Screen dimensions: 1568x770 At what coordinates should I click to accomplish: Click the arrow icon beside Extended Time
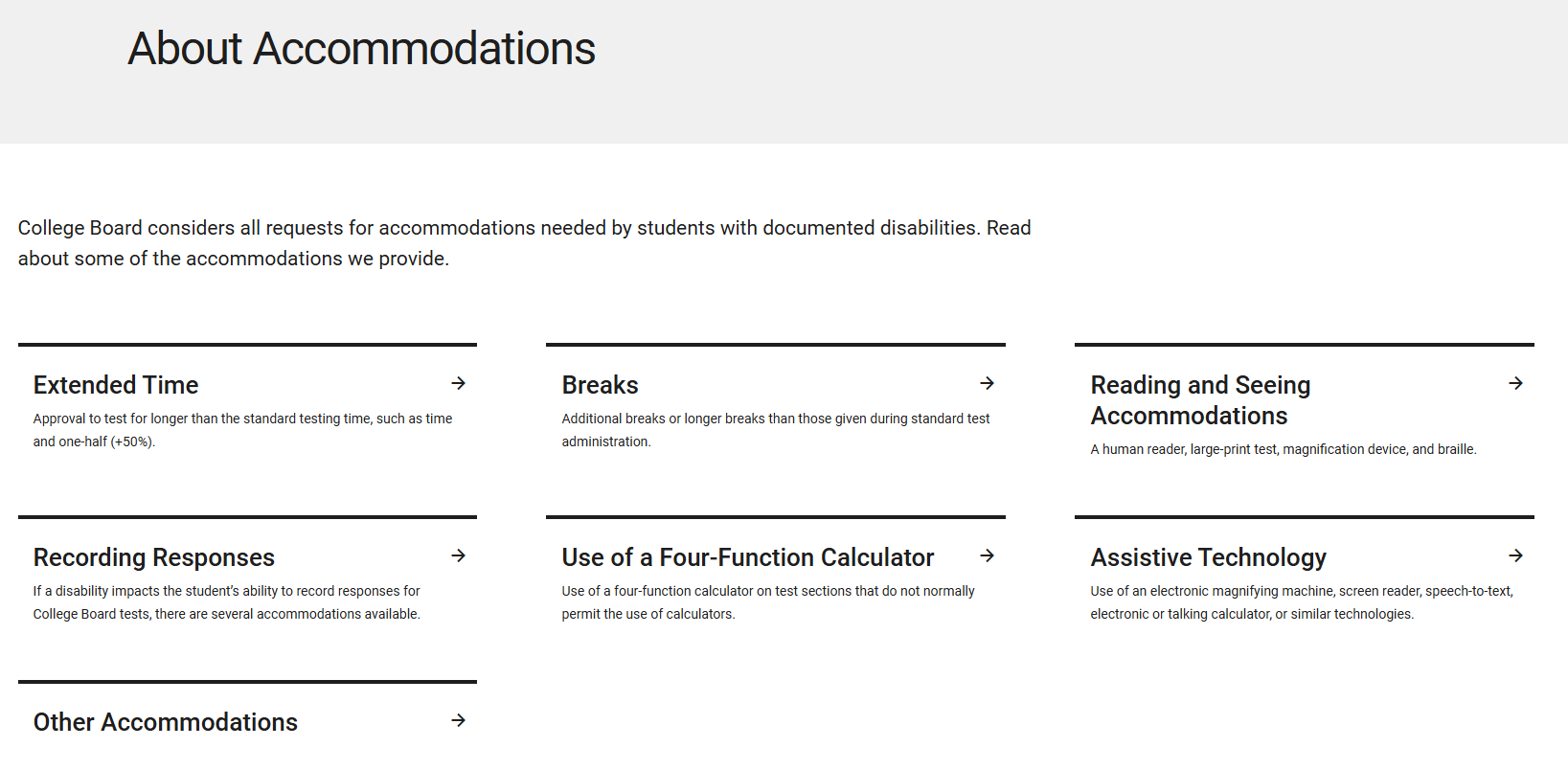[459, 383]
